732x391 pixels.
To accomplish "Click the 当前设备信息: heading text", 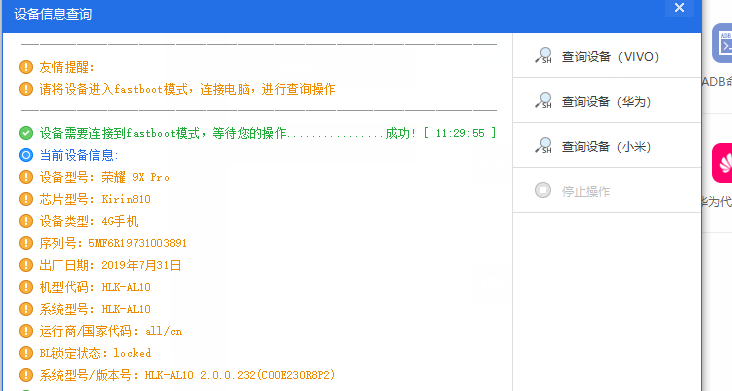I will click(79, 155).
